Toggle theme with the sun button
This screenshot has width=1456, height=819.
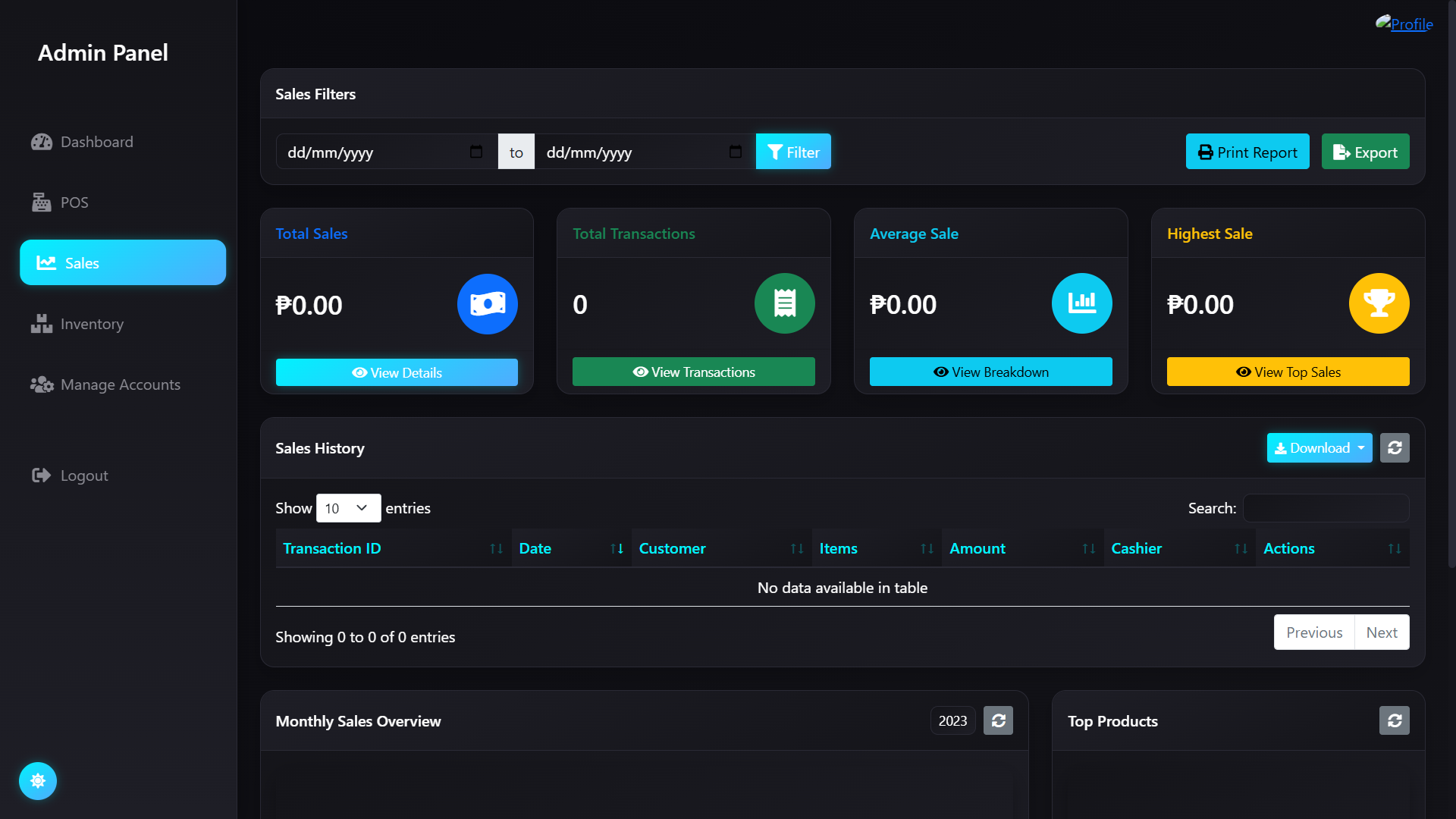[38, 780]
